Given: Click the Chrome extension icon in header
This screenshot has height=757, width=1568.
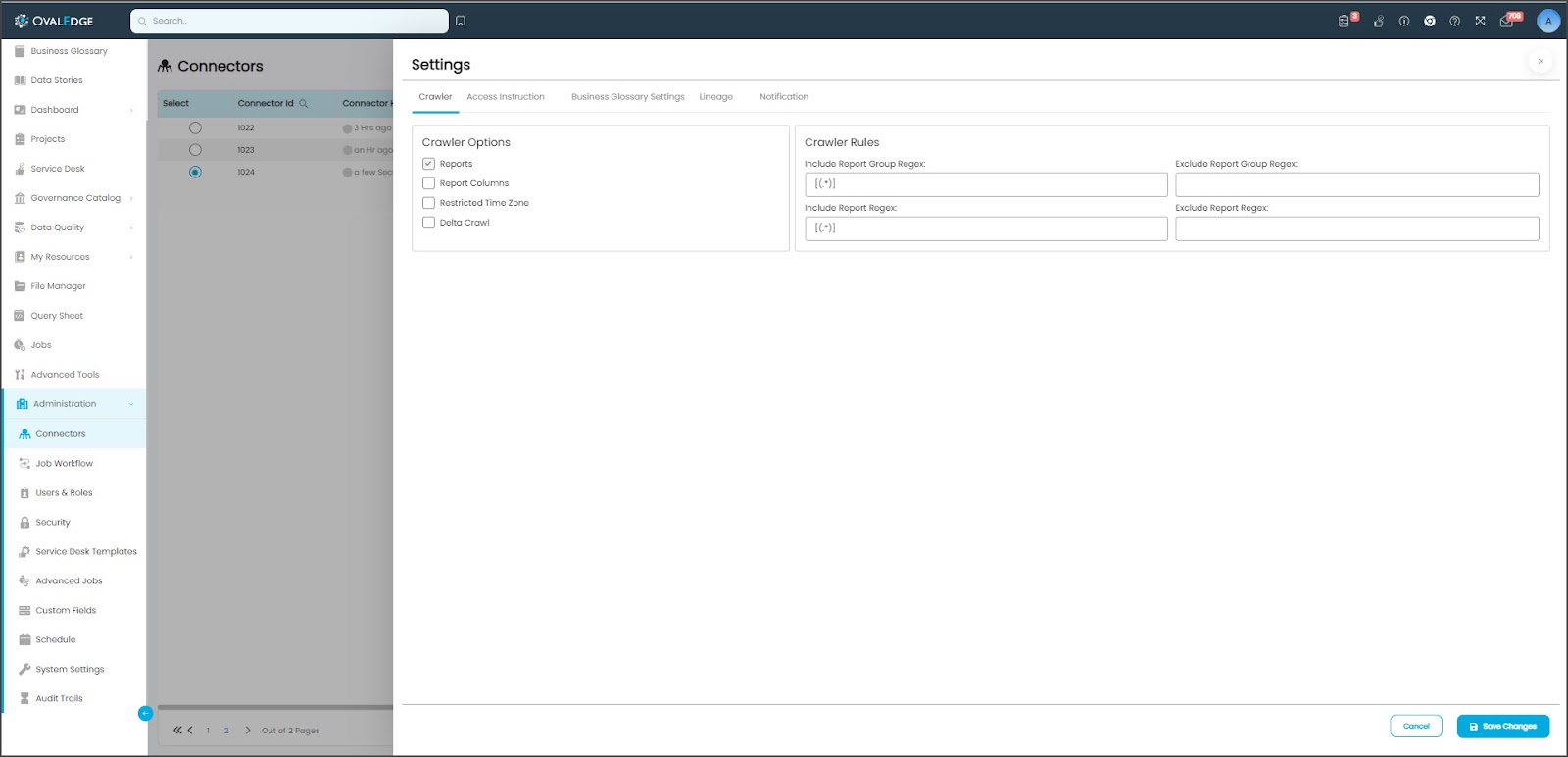Looking at the screenshot, I should tap(1430, 21).
